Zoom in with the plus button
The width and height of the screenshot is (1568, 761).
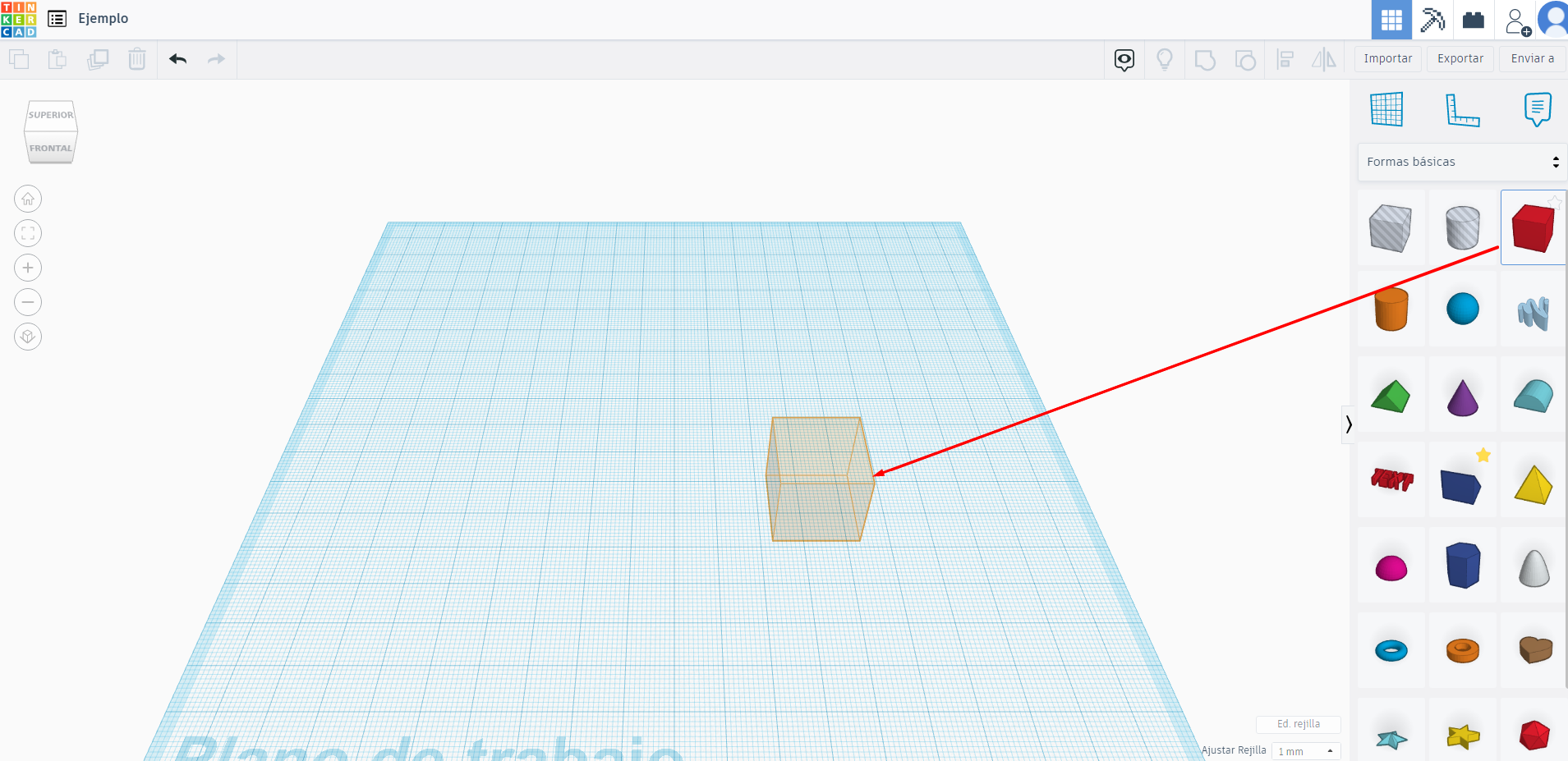pyautogui.click(x=28, y=268)
